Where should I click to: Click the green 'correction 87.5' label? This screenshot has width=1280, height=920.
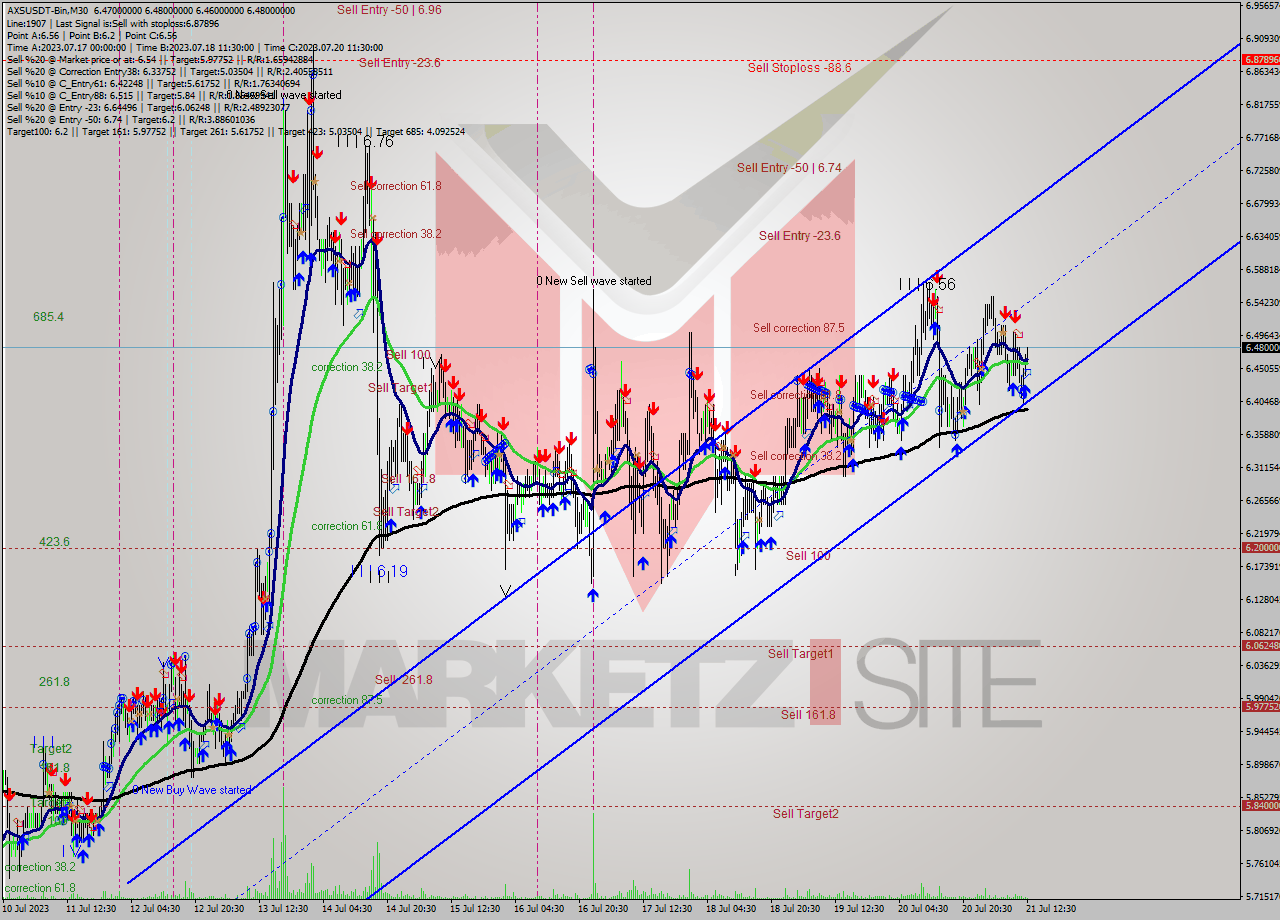click(347, 700)
